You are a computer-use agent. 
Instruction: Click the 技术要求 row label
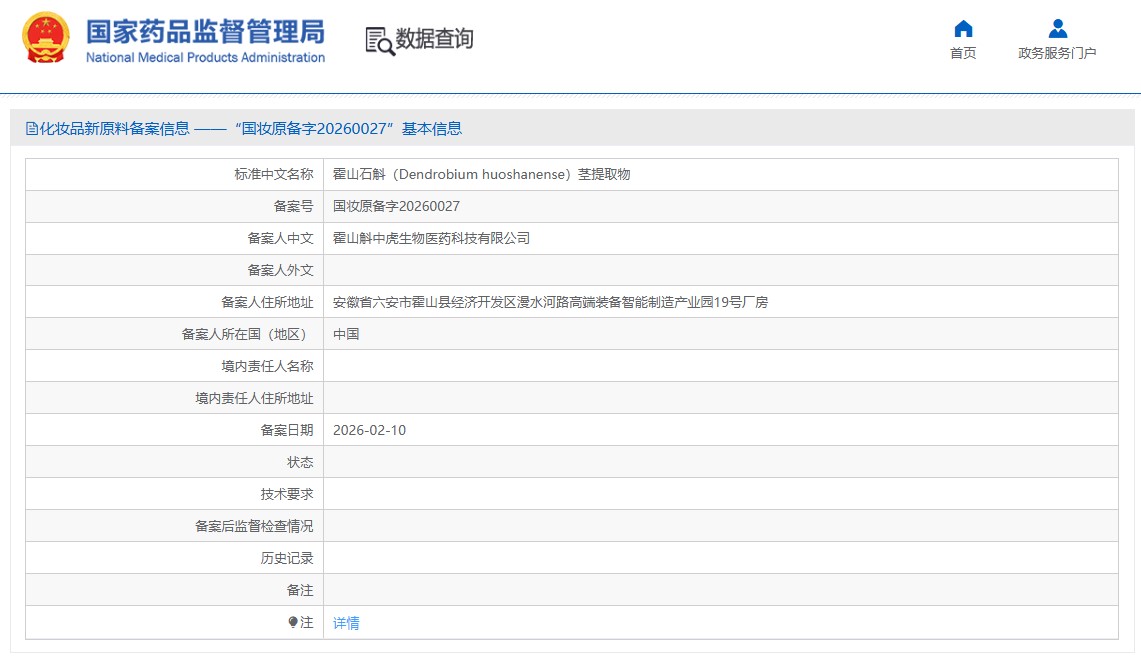pyautogui.click(x=287, y=494)
